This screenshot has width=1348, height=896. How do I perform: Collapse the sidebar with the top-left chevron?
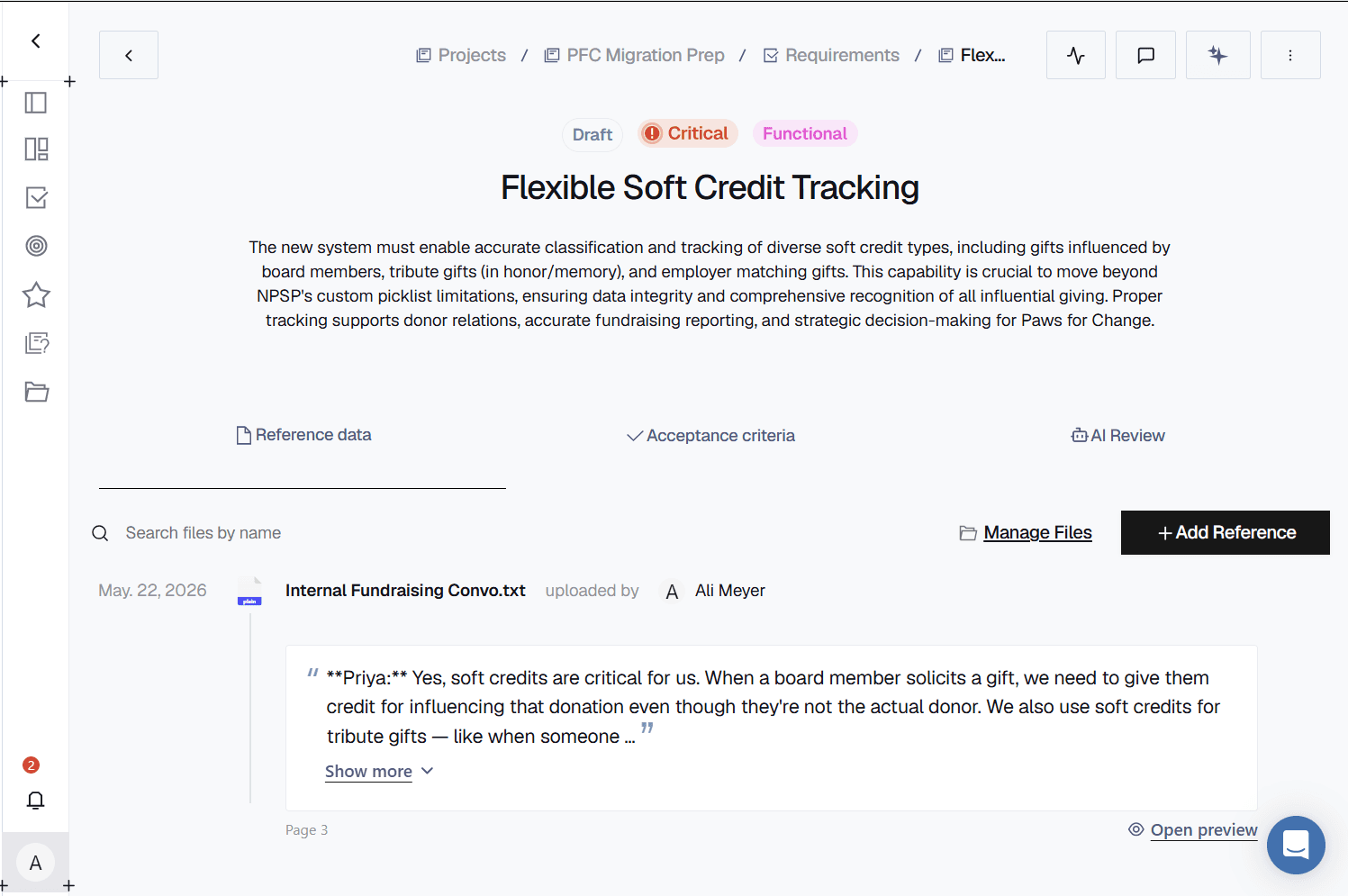[36, 41]
